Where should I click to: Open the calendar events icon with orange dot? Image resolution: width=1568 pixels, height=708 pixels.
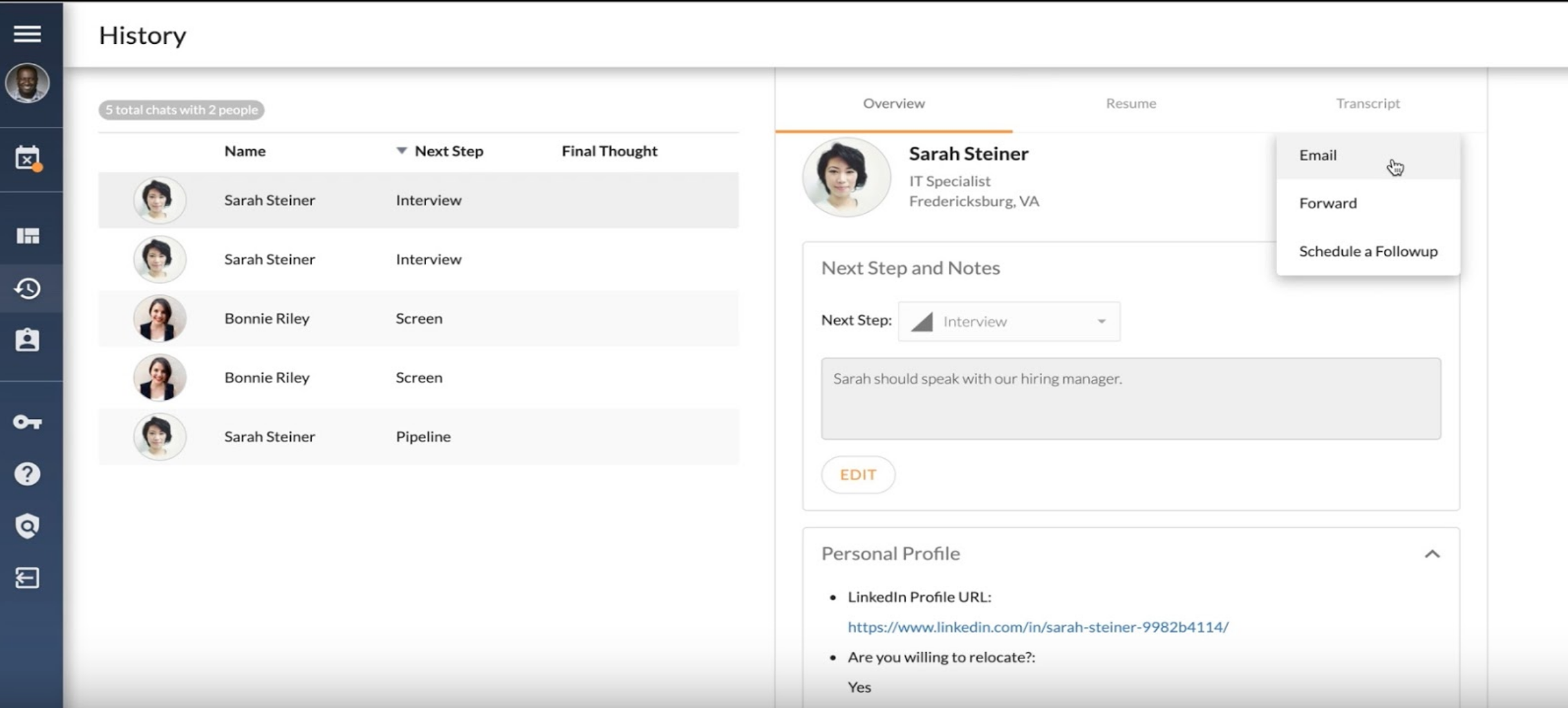click(x=28, y=158)
